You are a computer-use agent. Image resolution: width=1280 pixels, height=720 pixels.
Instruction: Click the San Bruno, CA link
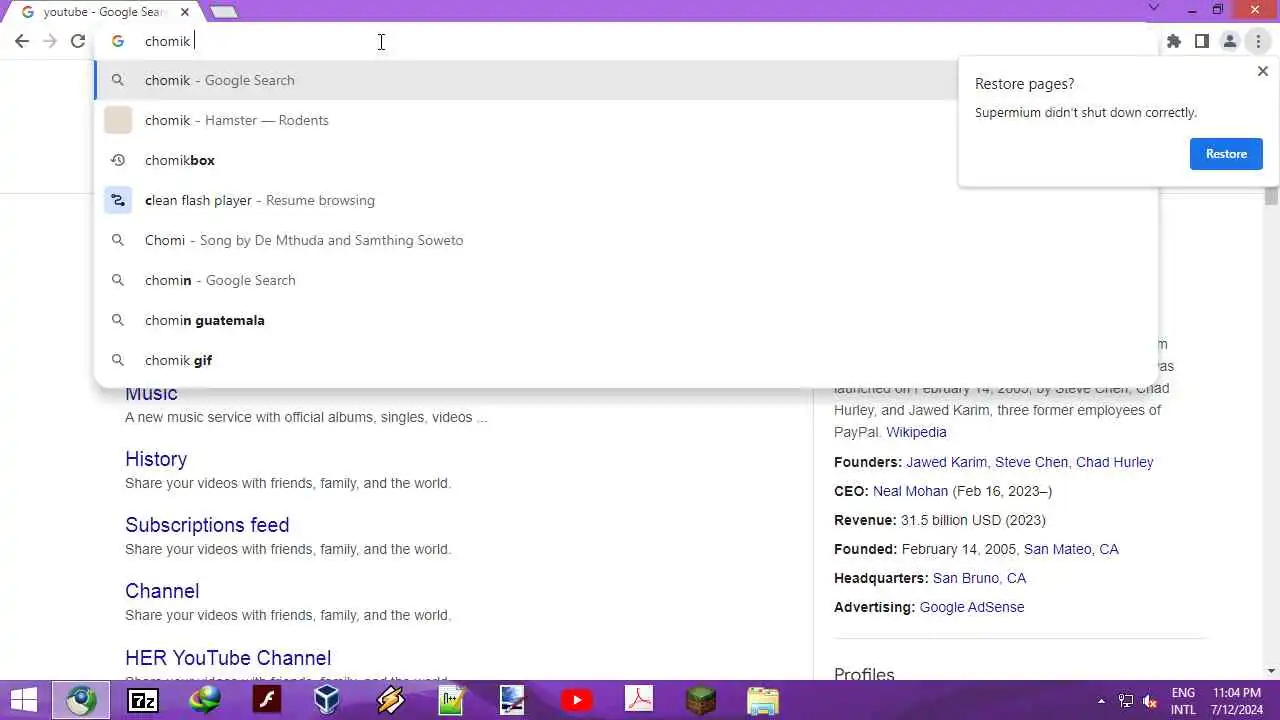click(x=979, y=578)
